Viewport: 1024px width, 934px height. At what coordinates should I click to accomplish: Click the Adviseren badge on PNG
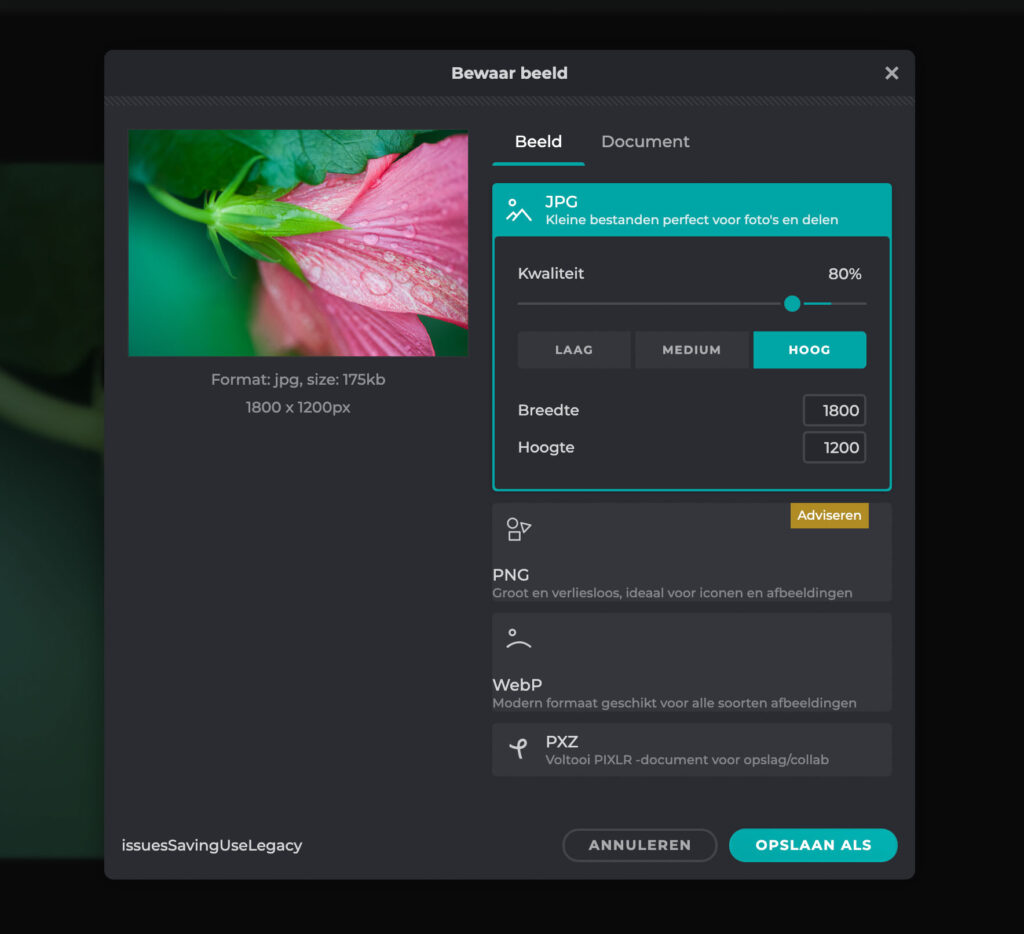pyautogui.click(x=829, y=515)
